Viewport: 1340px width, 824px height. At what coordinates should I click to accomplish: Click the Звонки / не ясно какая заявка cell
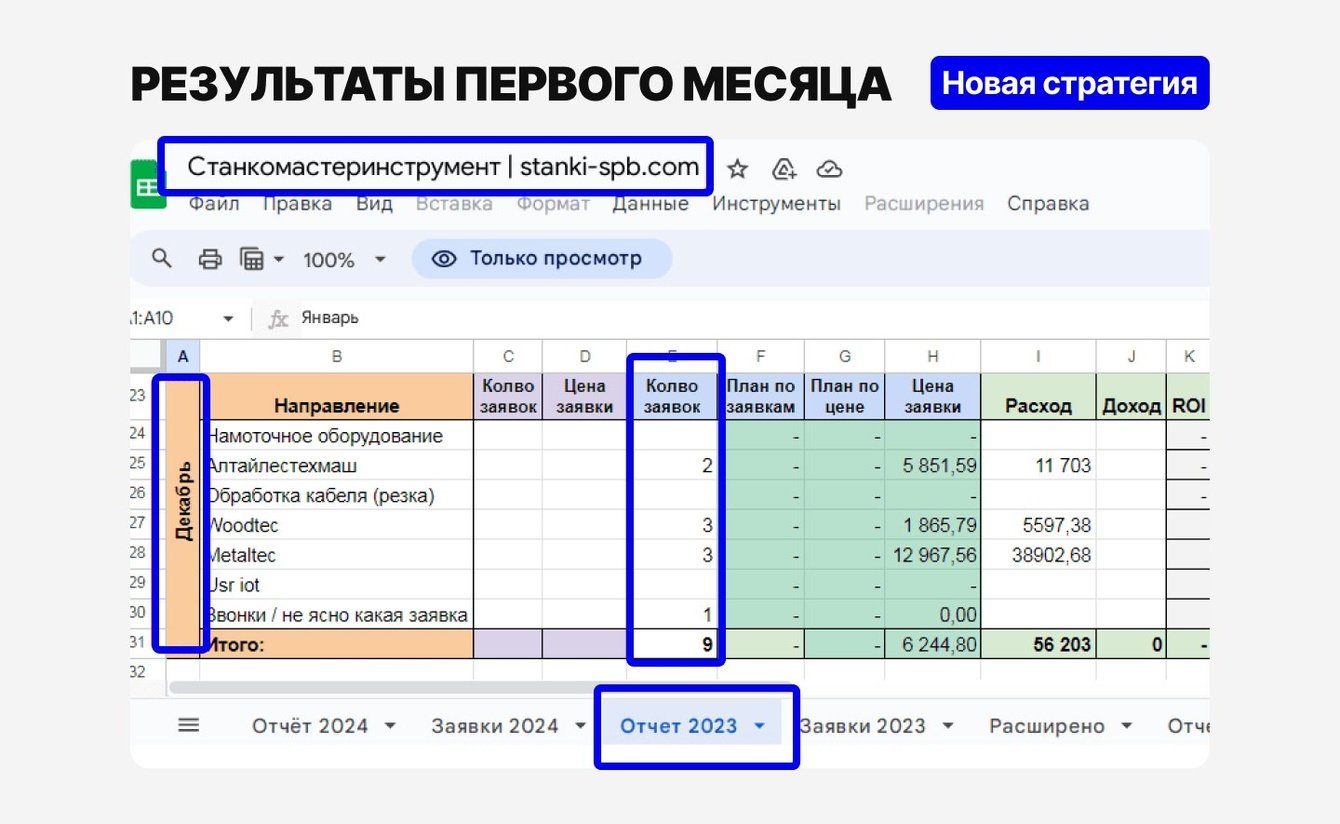pyautogui.click(x=337, y=615)
